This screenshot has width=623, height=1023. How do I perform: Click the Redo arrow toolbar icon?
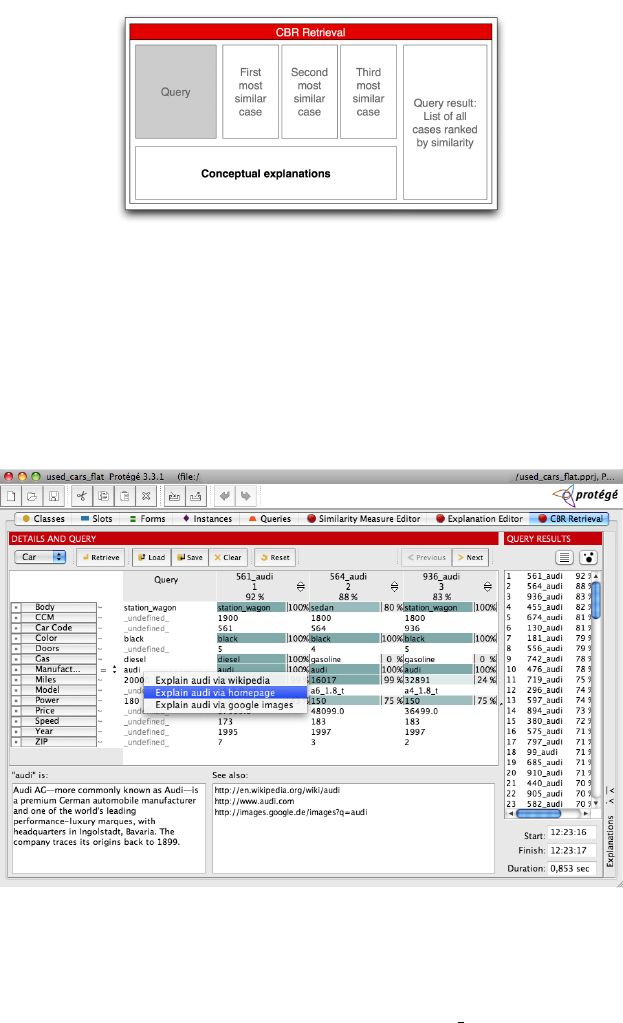tap(245, 496)
